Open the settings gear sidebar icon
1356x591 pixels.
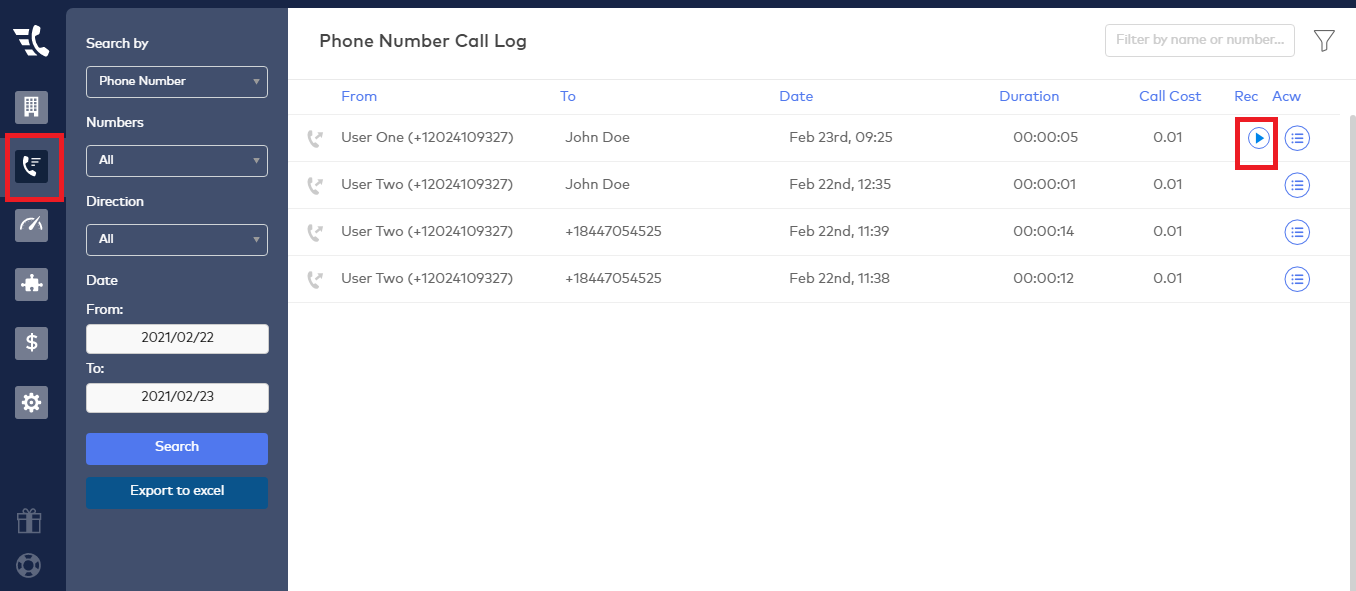(31, 402)
